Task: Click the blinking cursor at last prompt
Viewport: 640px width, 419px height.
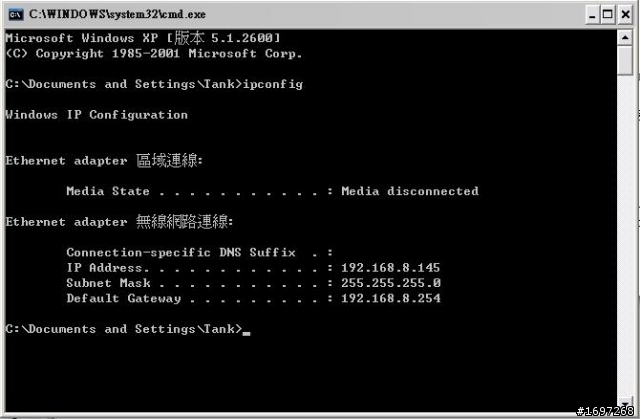Action: (x=246, y=333)
